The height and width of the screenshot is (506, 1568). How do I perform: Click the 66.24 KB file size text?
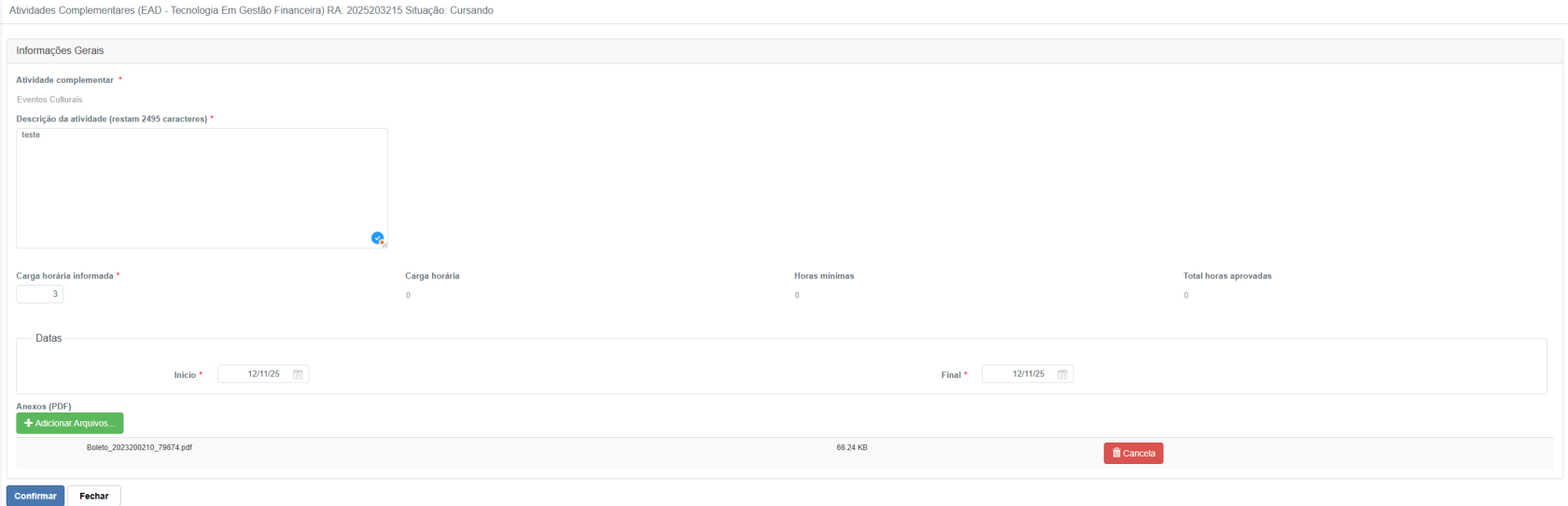pos(851,448)
